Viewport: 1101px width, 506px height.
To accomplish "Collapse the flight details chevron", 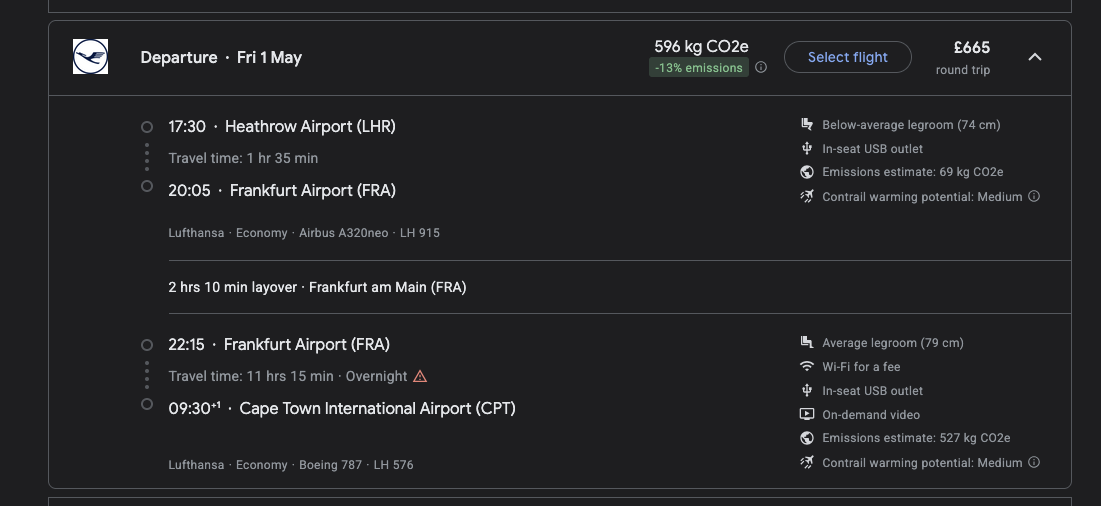I will click(x=1035, y=57).
